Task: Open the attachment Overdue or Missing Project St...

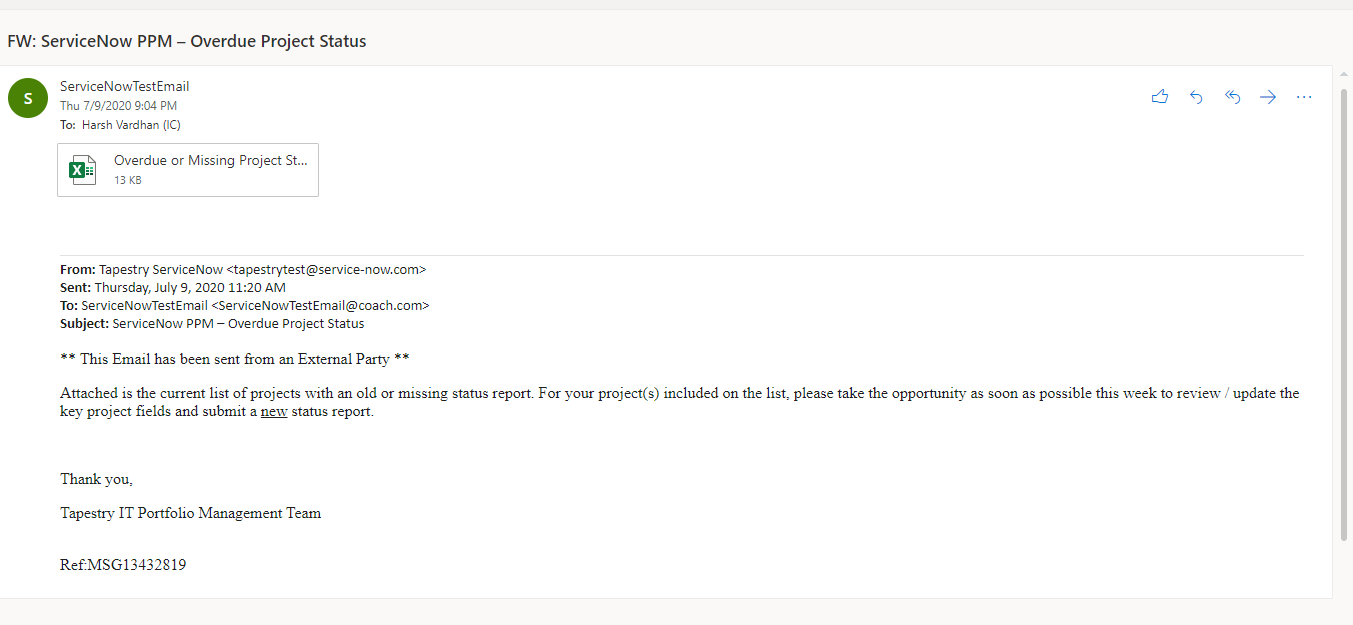Action: coord(210,160)
